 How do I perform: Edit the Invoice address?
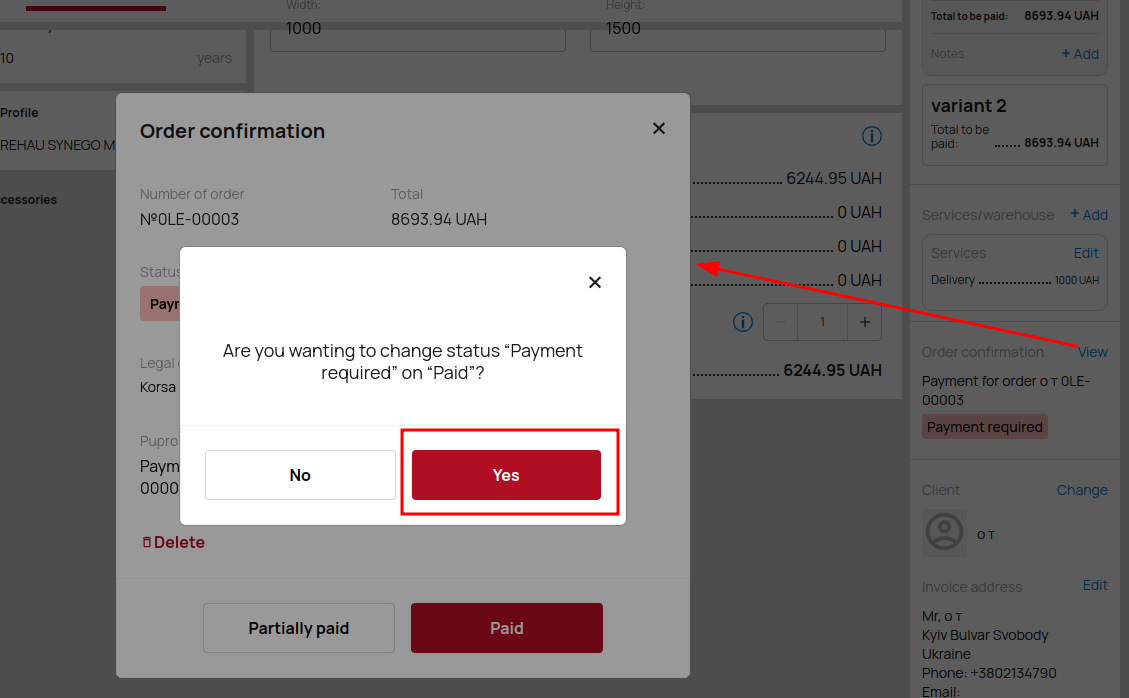pos(1095,586)
